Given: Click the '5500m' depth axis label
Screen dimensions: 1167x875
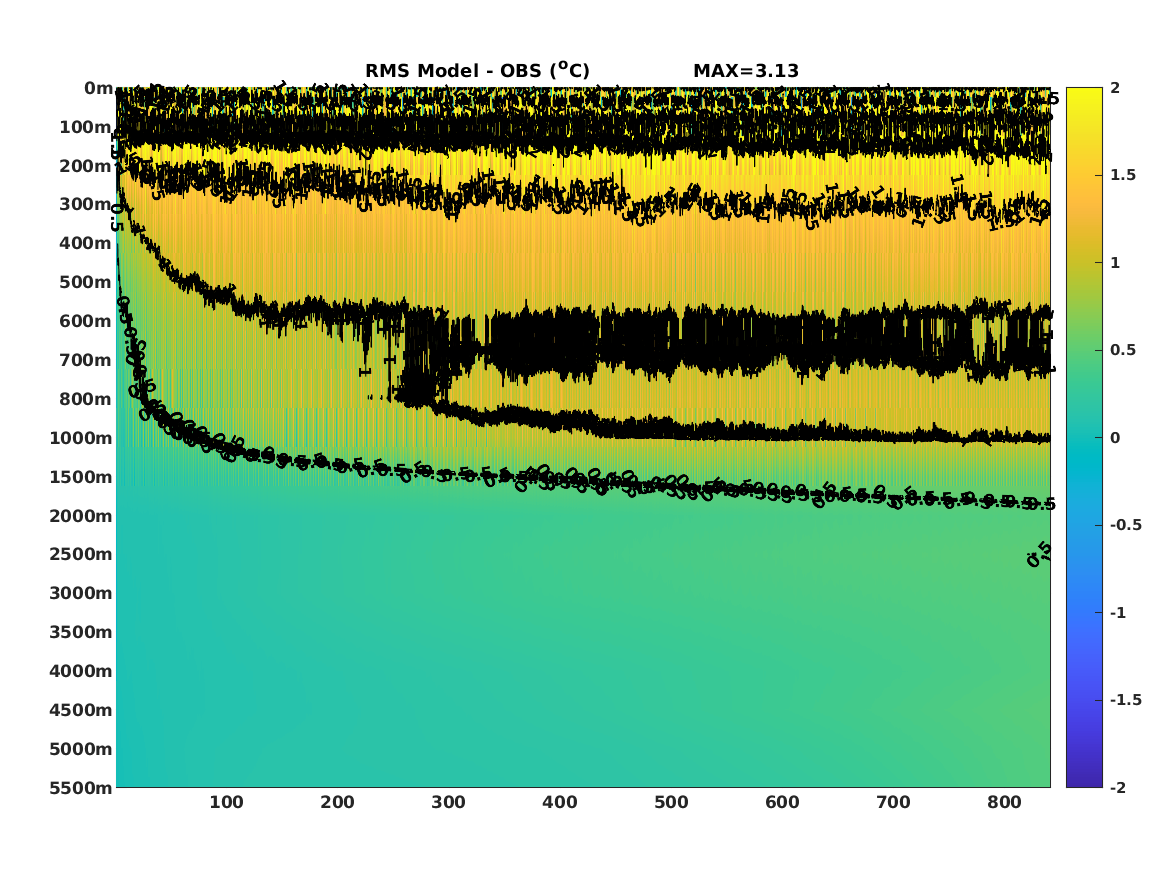Looking at the screenshot, I should (x=81, y=788).
